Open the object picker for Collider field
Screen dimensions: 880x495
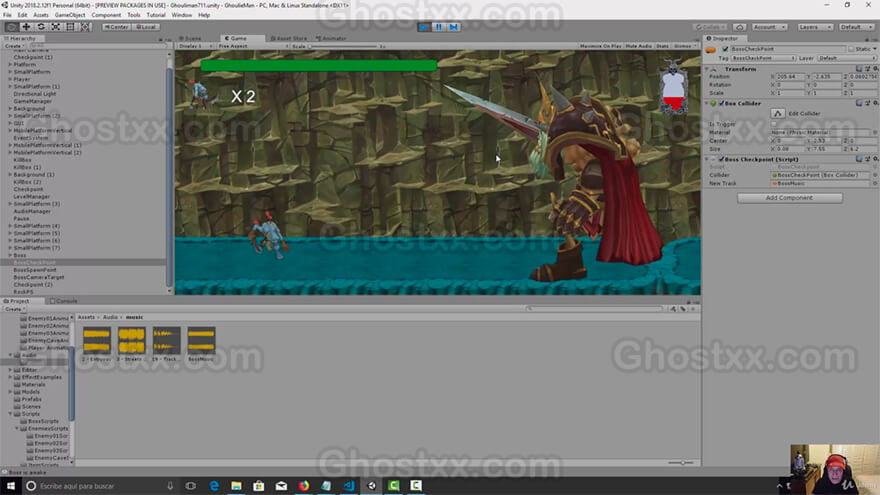pyautogui.click(x=875, y=175)
